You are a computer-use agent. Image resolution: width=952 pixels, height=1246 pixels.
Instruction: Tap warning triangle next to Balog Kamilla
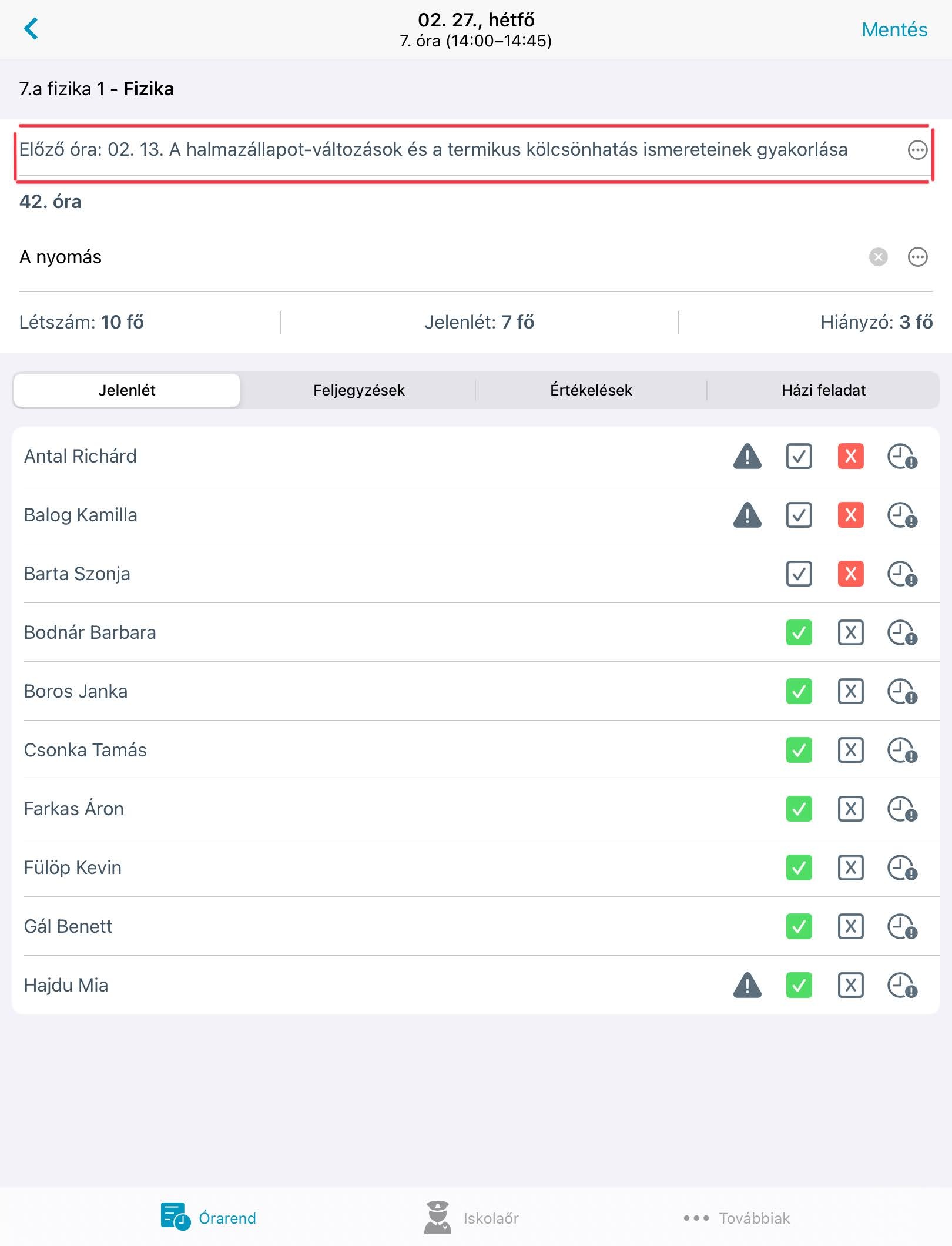tap(747, 515)
